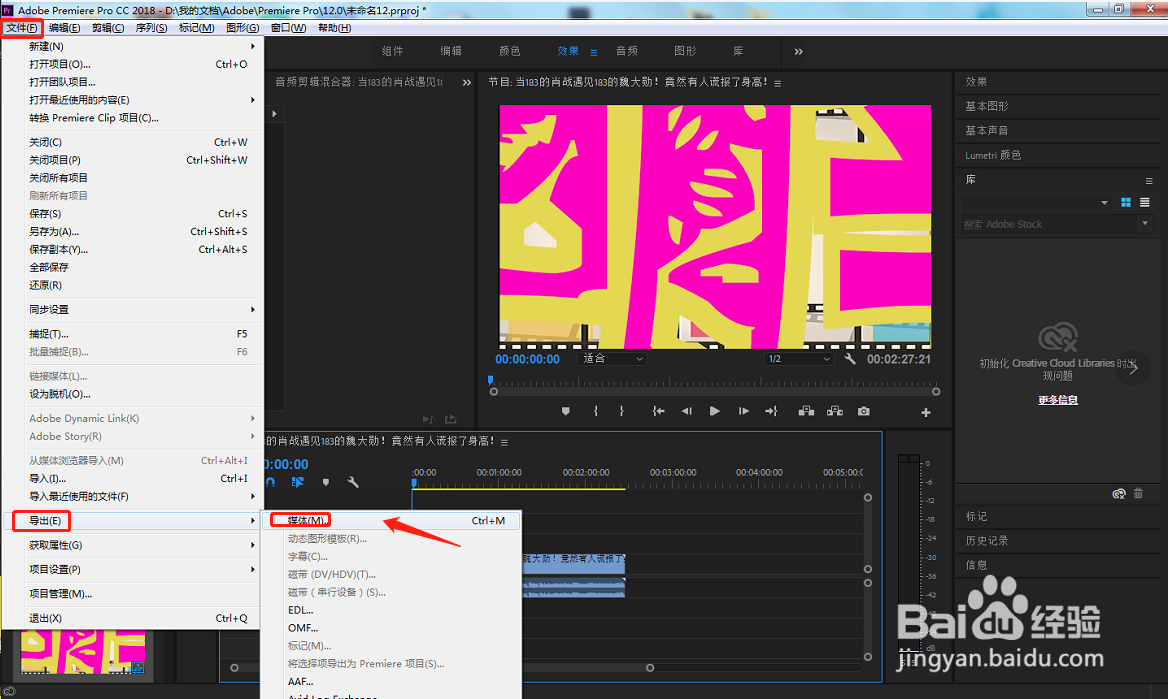Click the Export Frame camera icon
Screen dimensions: 1168x699
pyautogui.click(x=863, y=411)
